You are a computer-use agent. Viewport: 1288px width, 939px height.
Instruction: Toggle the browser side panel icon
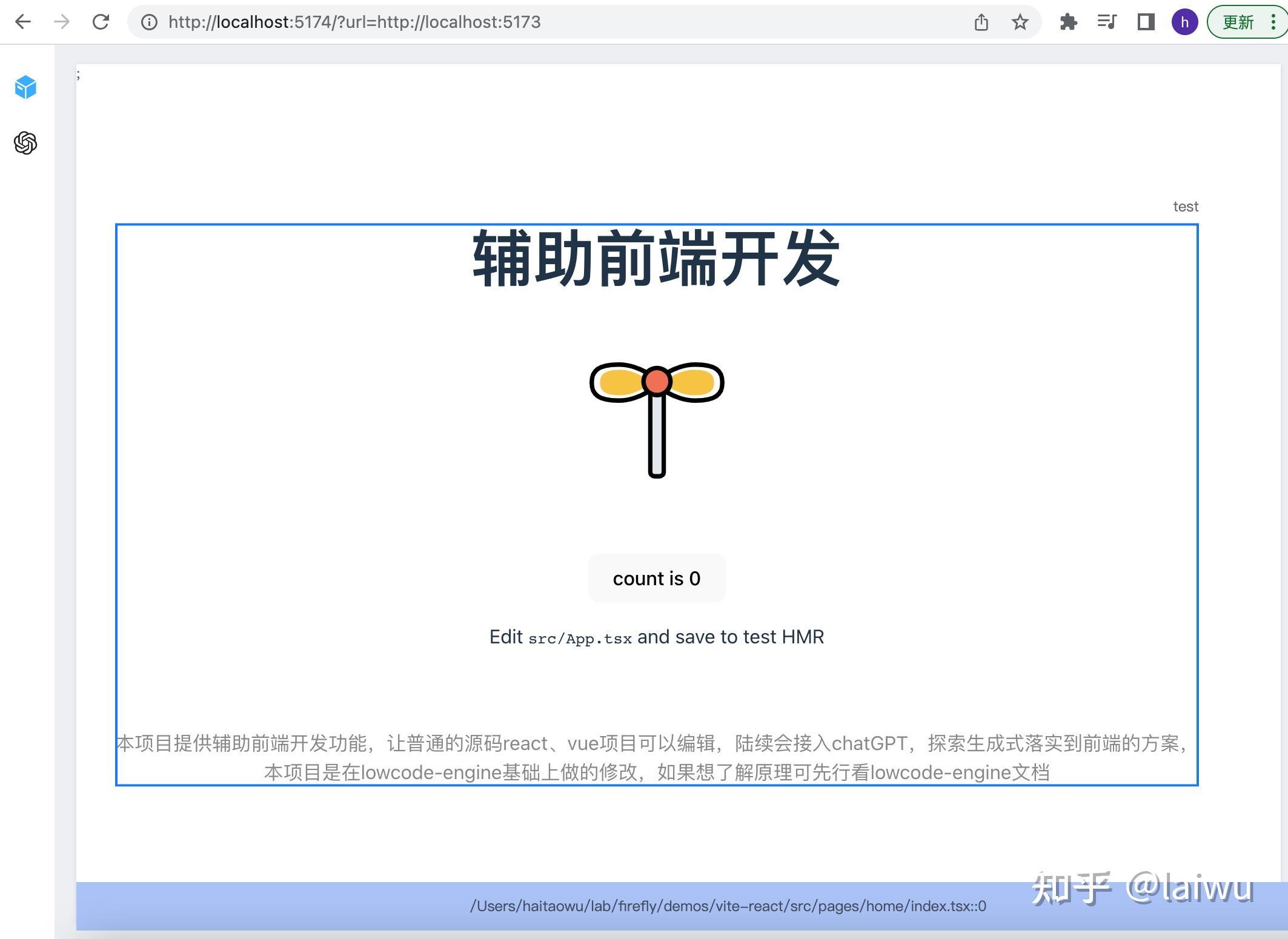pos(1146,22)
